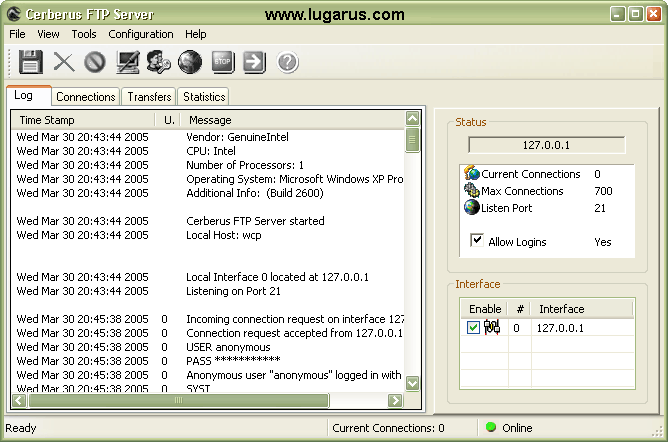The image size is (668, 442).
Task: Select the 'CPU: Intel' log row
Action: click(x=209, y=151)
